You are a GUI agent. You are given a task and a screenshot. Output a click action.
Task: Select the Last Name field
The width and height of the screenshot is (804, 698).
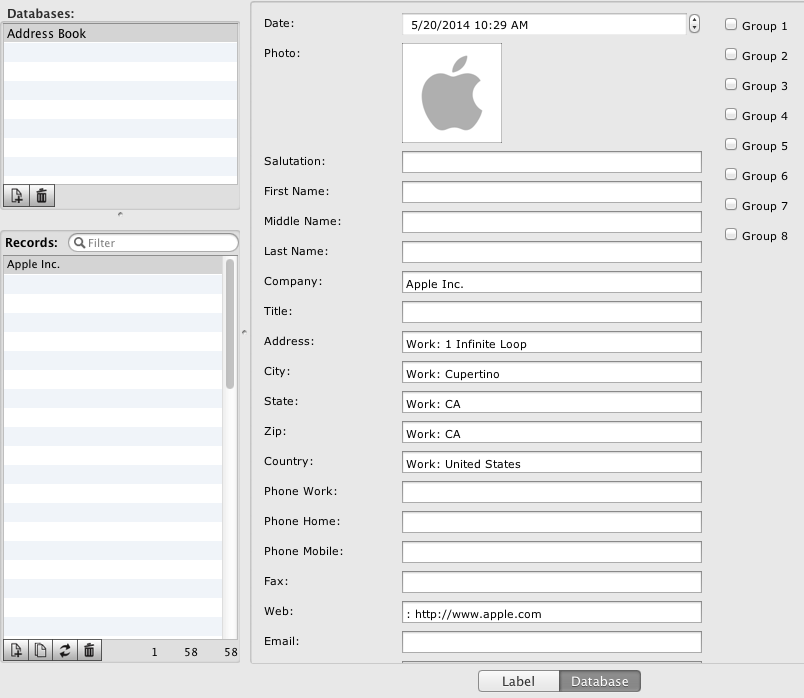[552, 252]
